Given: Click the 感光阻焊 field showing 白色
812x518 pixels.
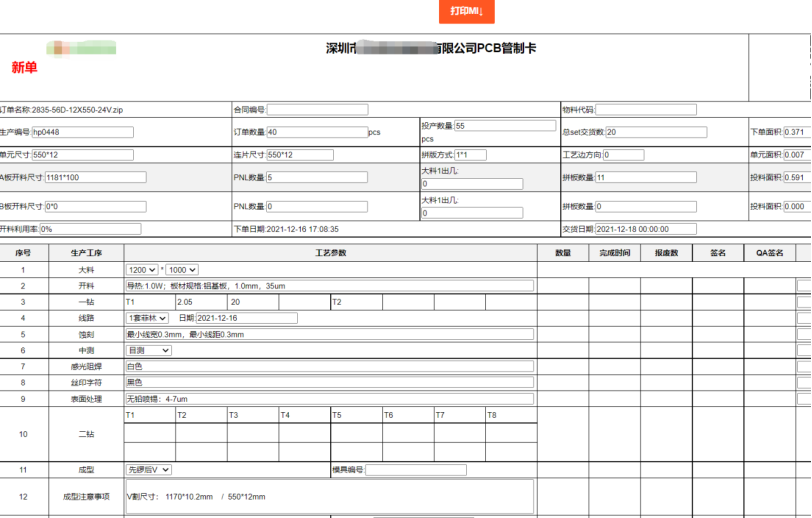Looking at the screenshot, I should [329, 366].
